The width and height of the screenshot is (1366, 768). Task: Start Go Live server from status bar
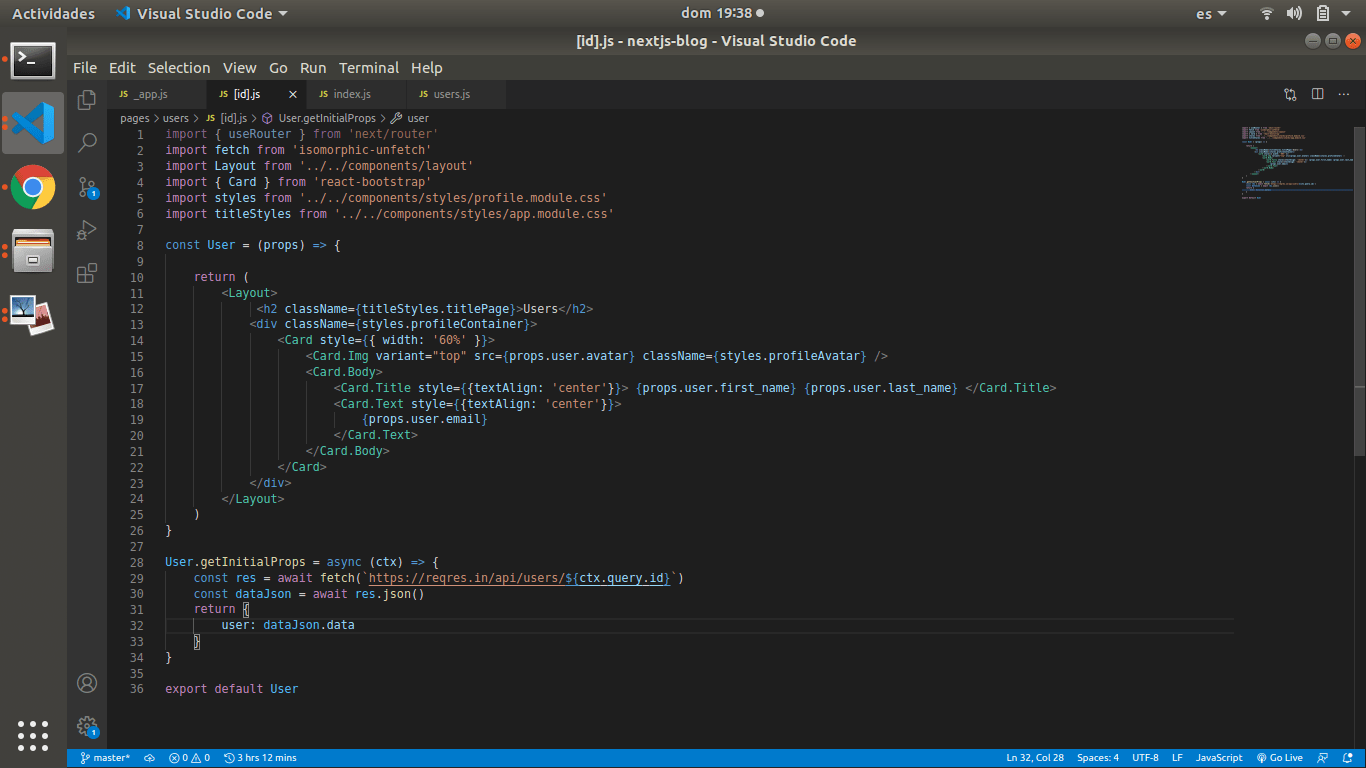(x=1279, y=758)
